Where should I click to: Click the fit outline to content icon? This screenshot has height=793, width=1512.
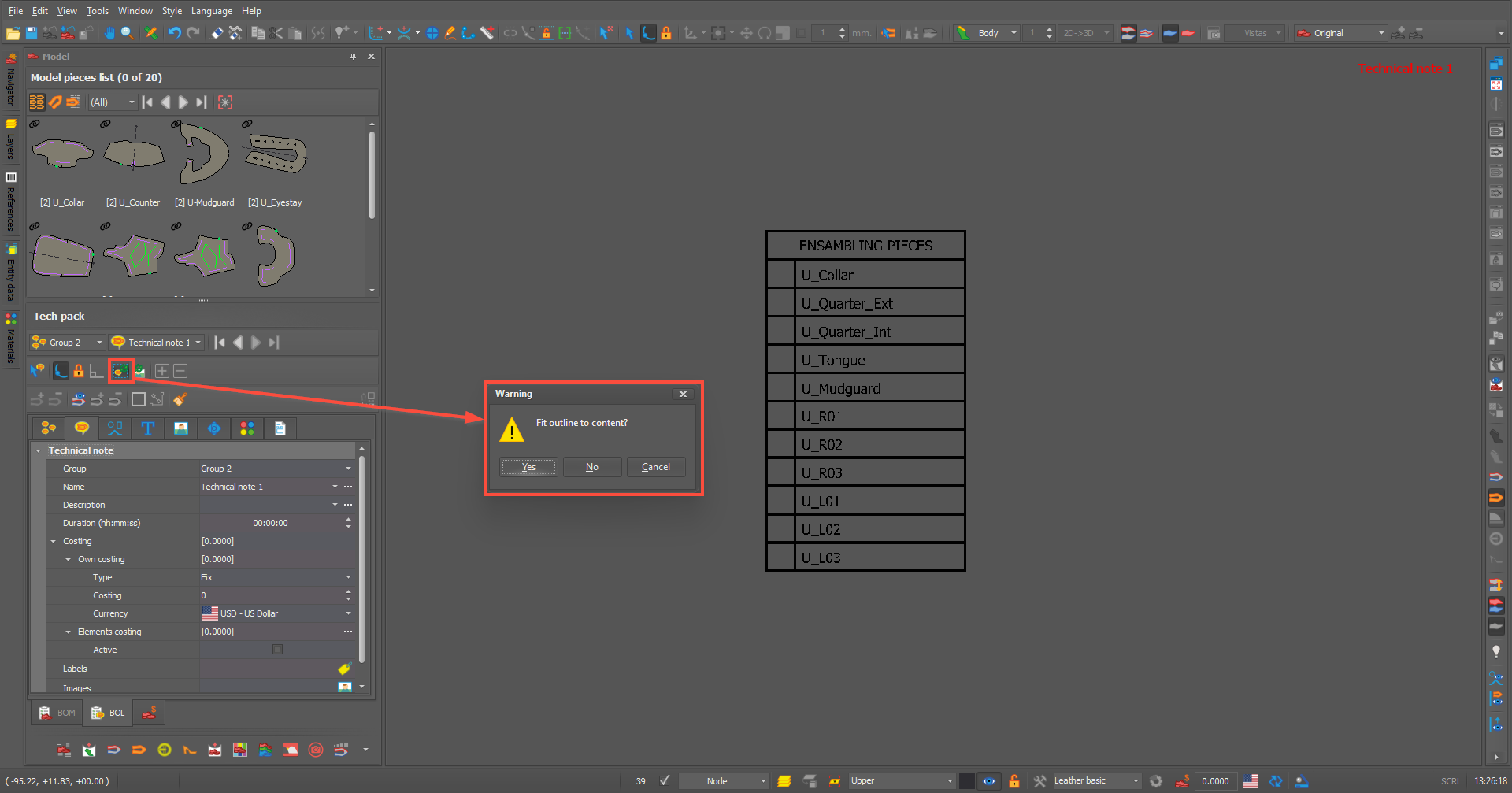(x=120, y=371)
